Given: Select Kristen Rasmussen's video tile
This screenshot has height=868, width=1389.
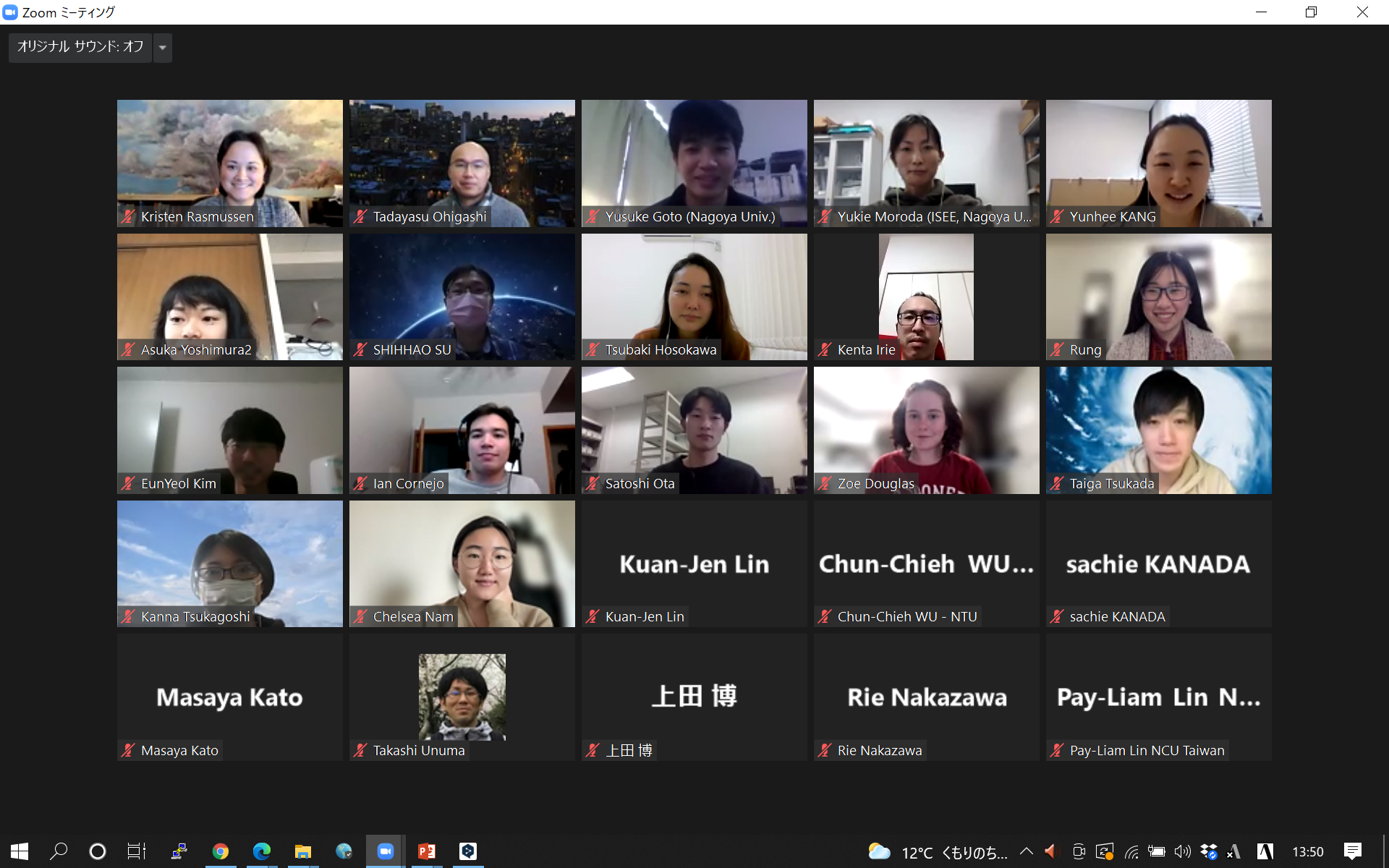Looking at the screenshot, I should click(x=230, y=163).
